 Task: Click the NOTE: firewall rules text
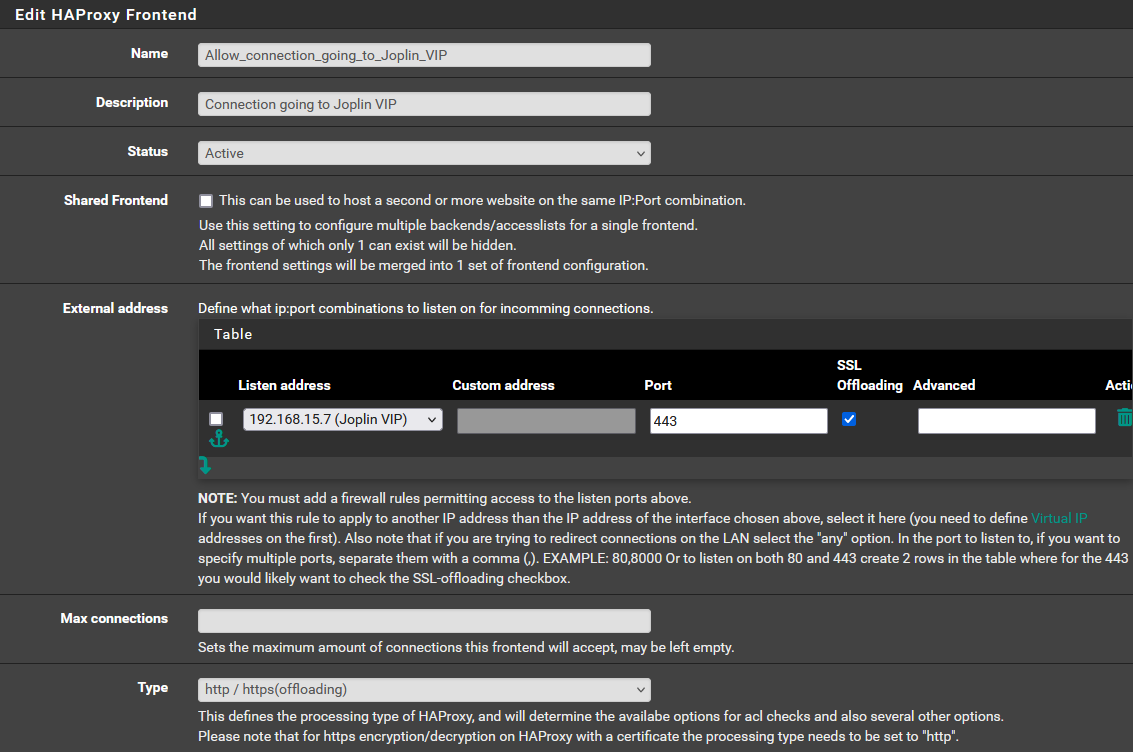[444, 498]
